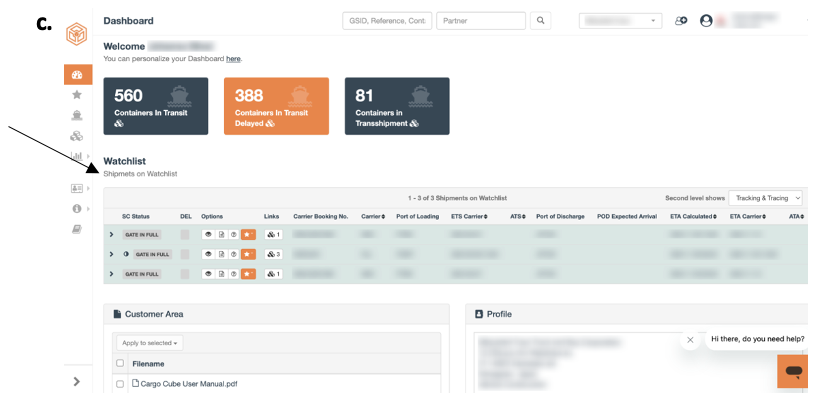Open the book manual icon in sidebar
The height and width of the screenshot is (404, 822).
[x=77, y=229]
